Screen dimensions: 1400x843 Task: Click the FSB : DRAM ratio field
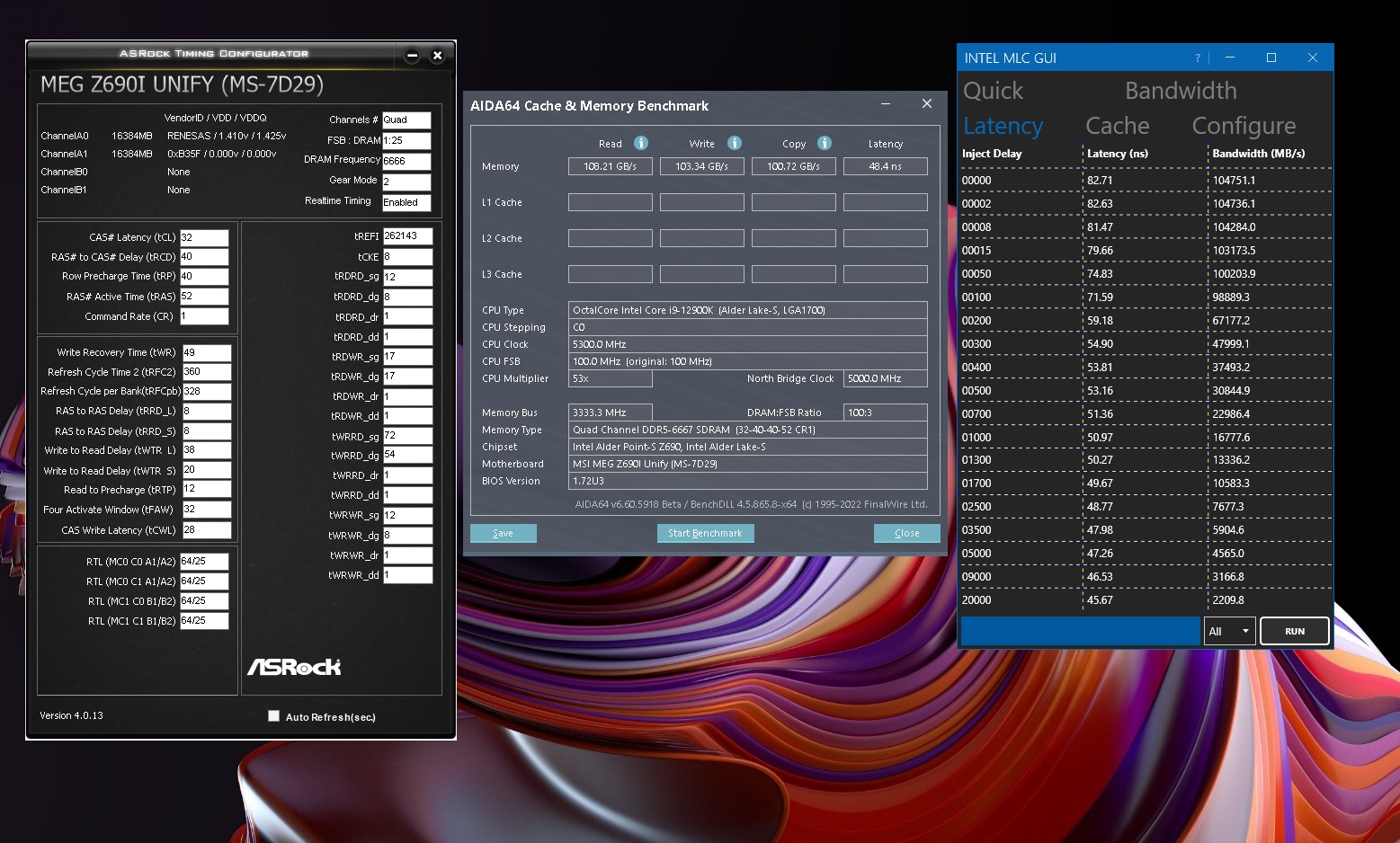406,141
